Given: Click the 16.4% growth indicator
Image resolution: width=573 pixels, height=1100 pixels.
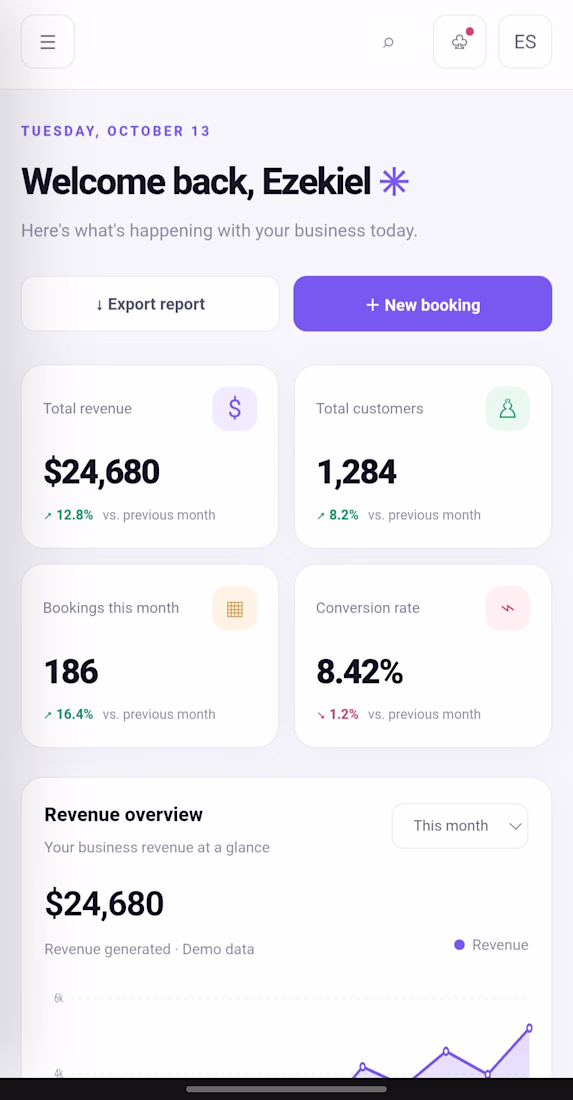Looking at the screenshot, I should (x=68, y=714).
